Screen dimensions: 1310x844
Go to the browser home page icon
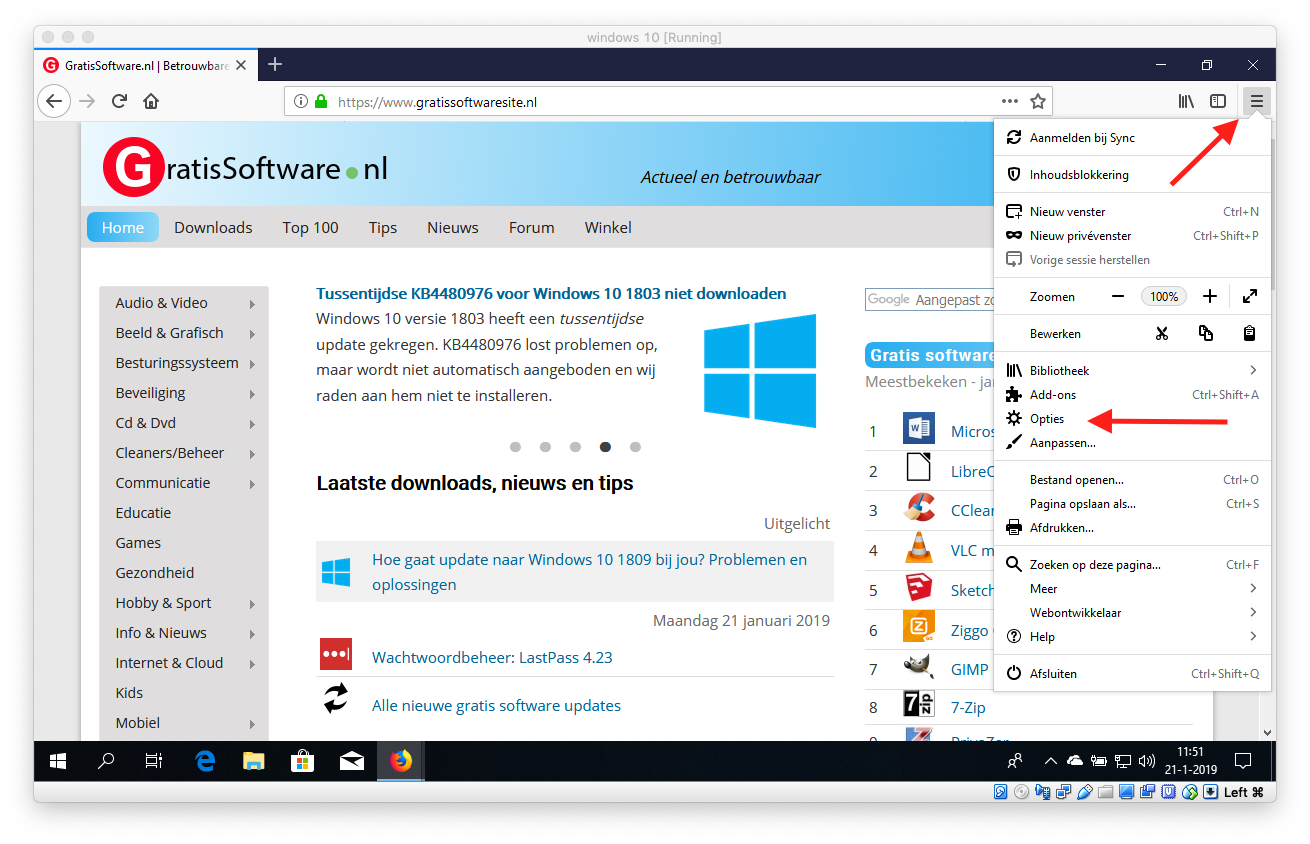(x=151, y=101)
